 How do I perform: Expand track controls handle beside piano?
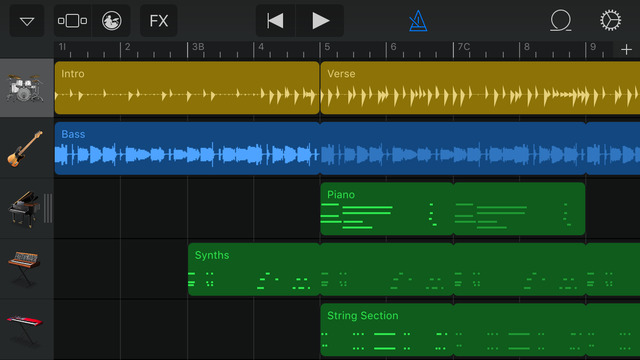coord(48,208)
